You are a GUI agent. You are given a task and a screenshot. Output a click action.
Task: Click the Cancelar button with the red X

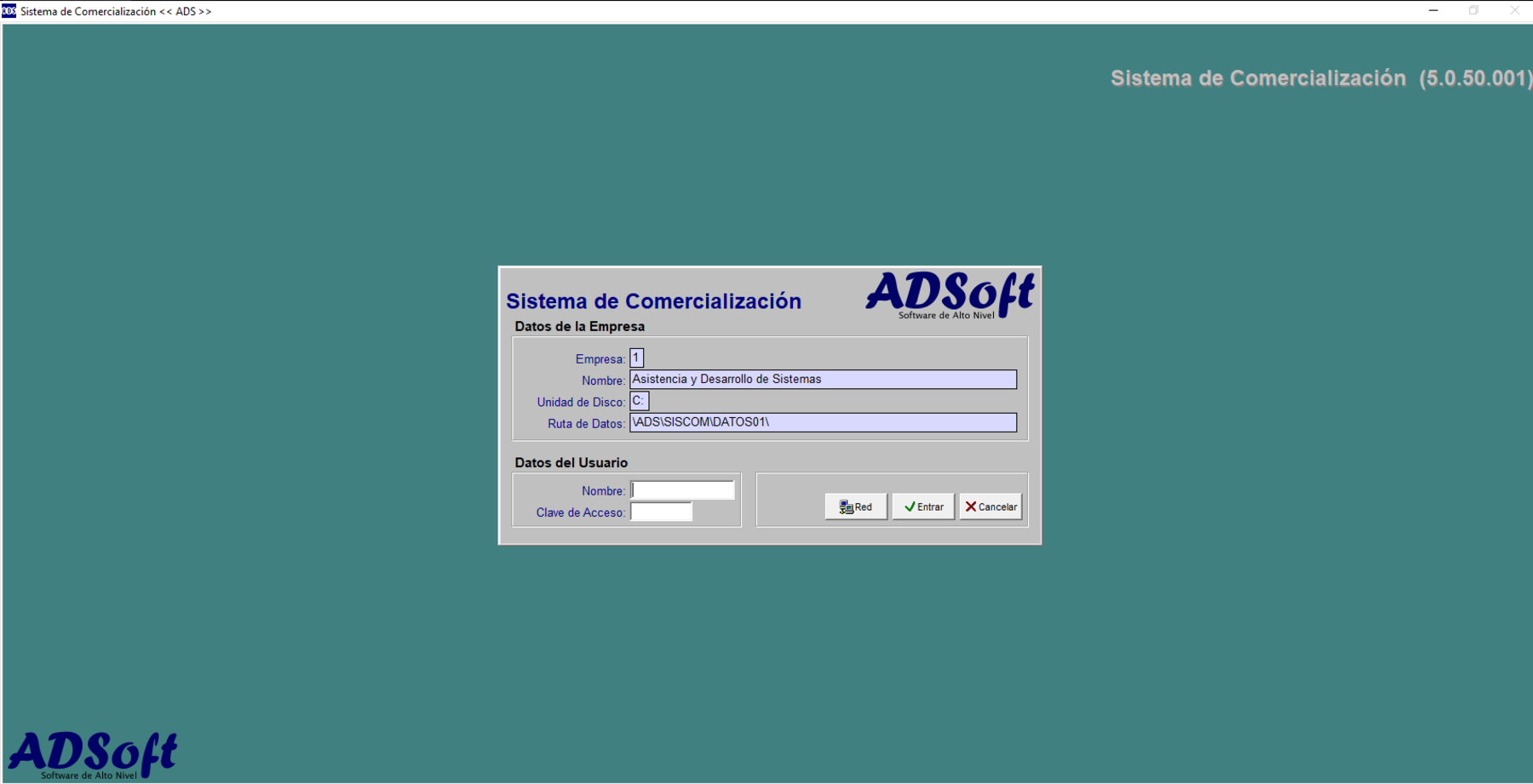coord(990,506)
